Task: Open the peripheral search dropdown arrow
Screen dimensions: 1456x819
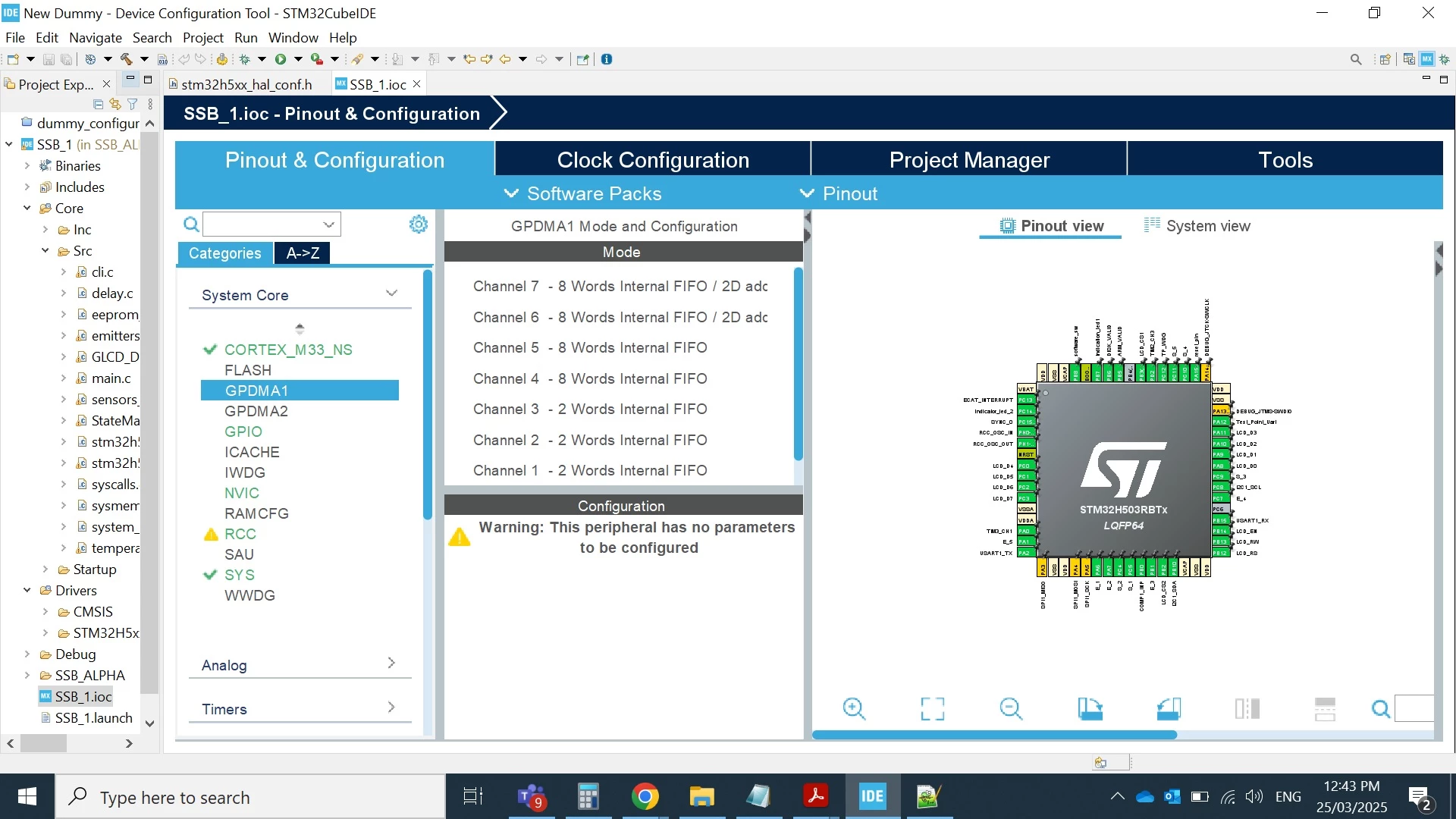Action: click(x=328, y=224)
